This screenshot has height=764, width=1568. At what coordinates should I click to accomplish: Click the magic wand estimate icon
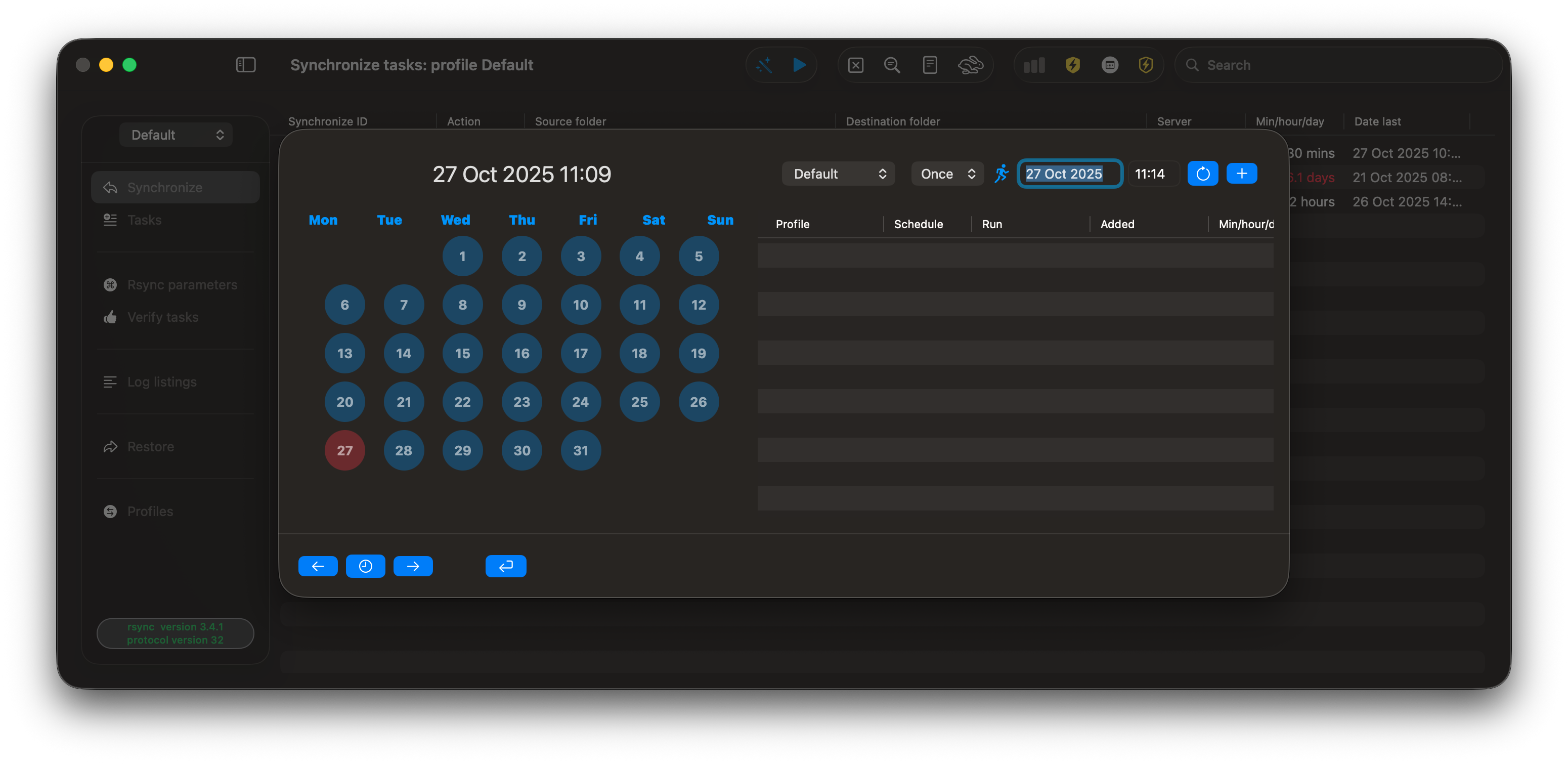pos(764,65)
